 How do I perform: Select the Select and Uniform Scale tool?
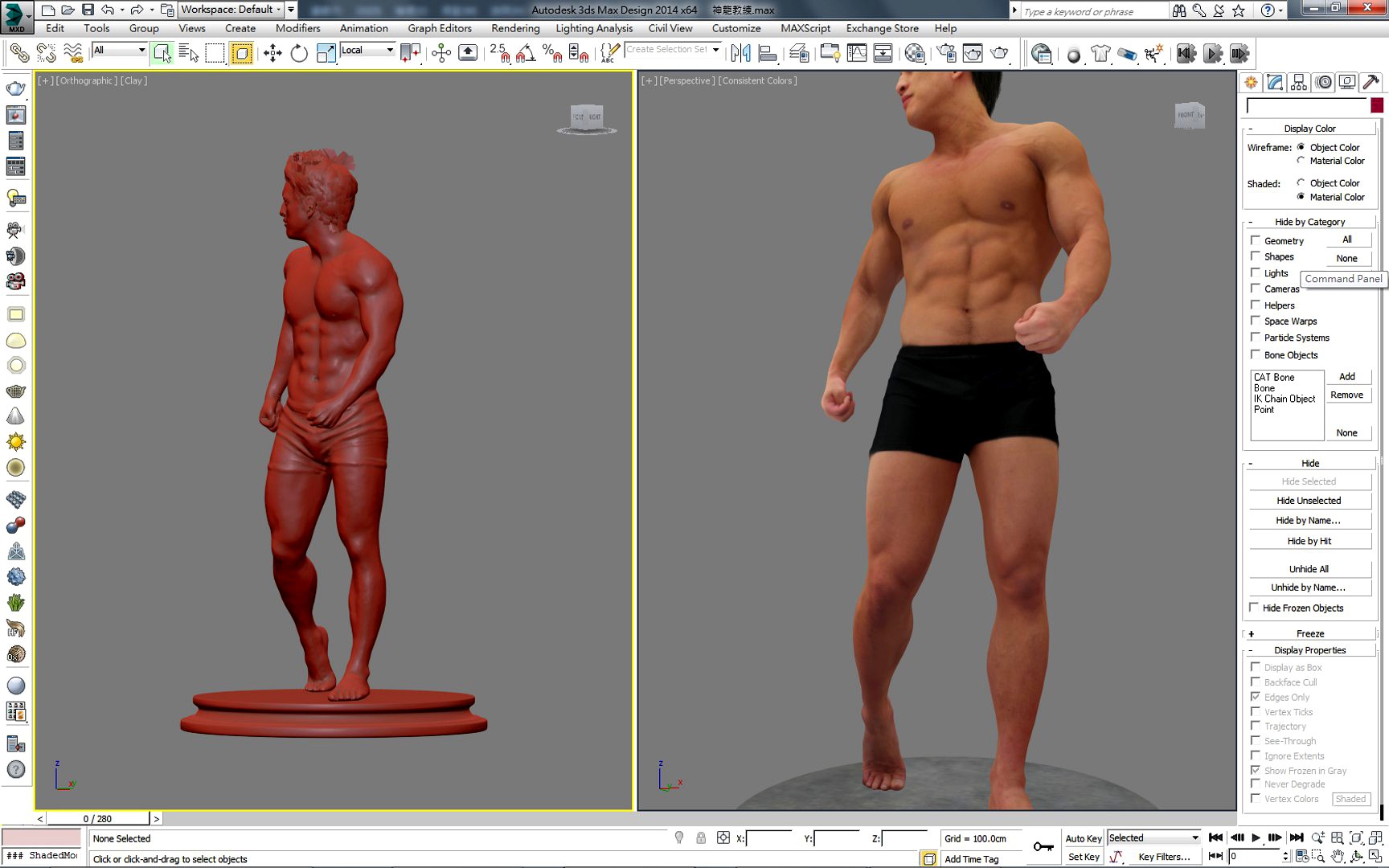326,54
